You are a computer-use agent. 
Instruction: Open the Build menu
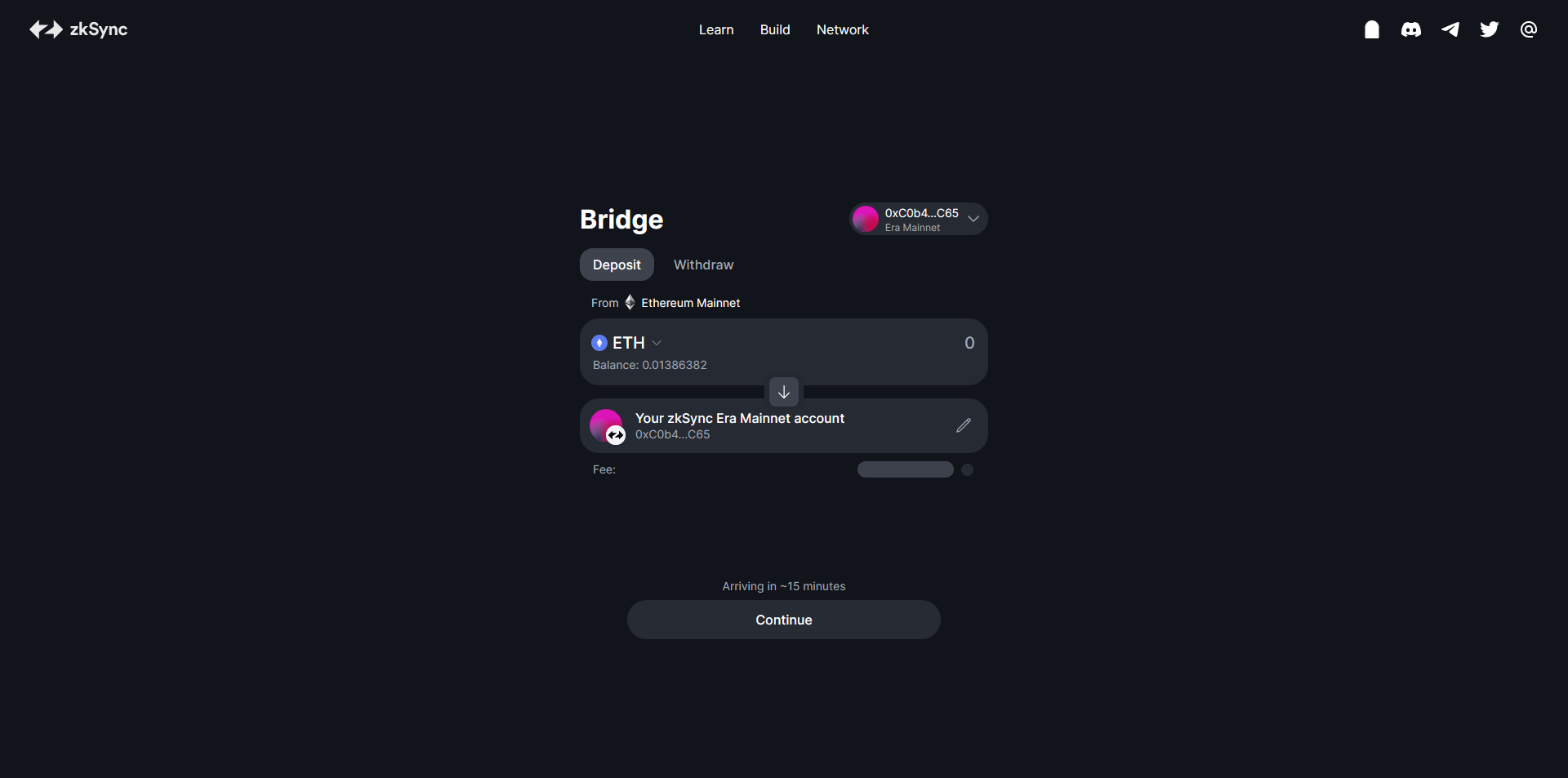tap(775, 29)
